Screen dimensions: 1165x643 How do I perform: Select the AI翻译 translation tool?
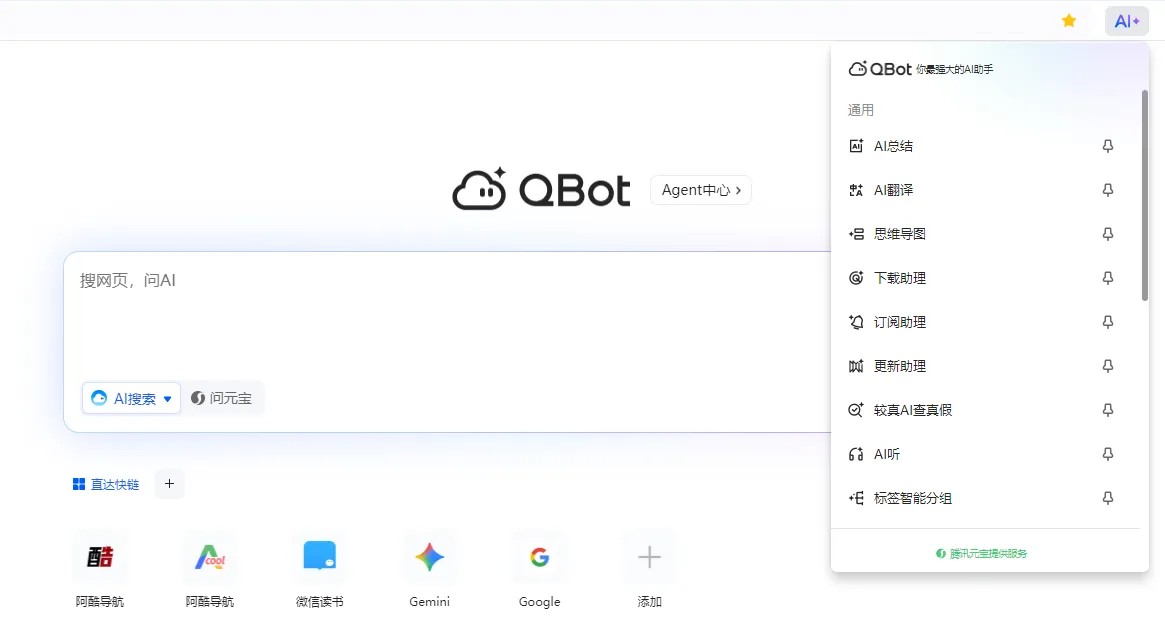893,189
